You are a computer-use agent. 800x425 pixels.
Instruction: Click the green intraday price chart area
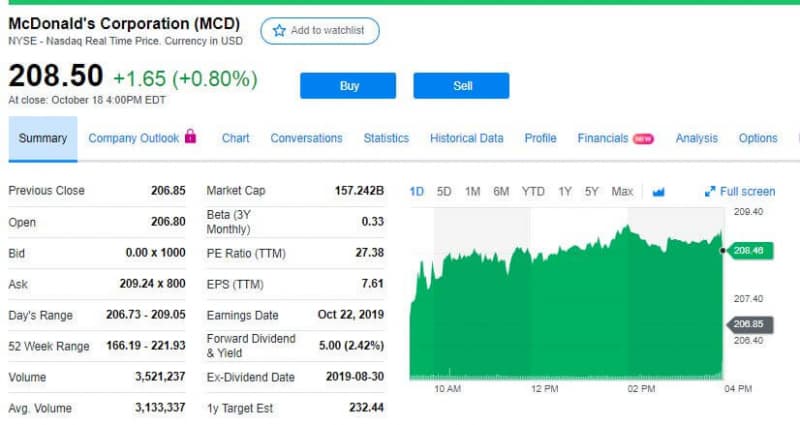coord(566,316)
